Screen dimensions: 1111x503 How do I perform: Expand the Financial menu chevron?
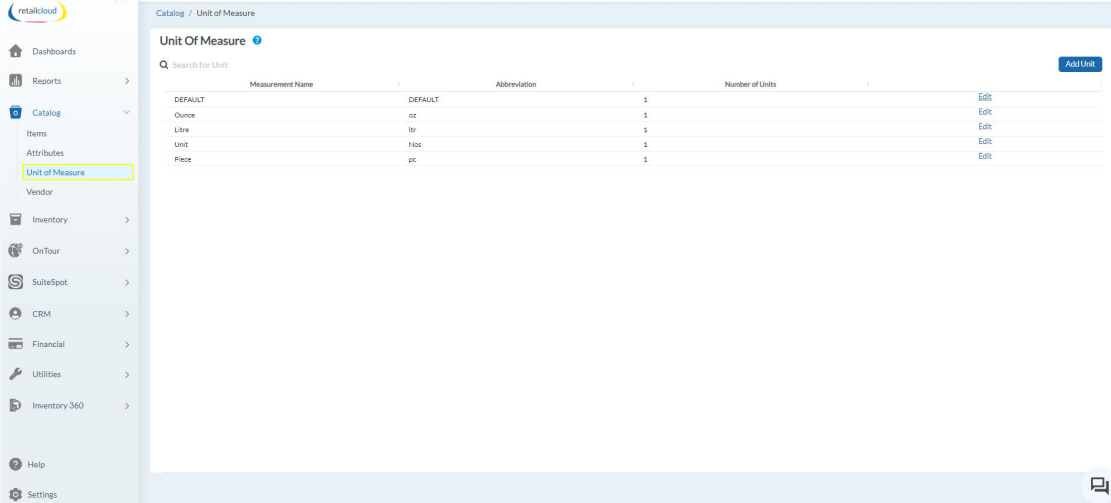click(126, 345)
